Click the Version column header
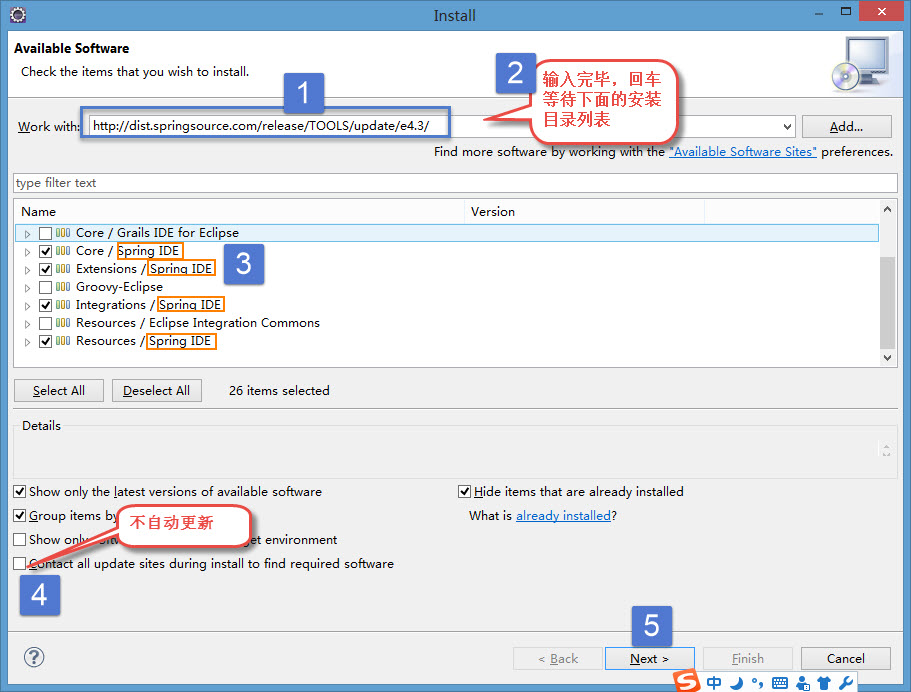Screen dimensions: 911x692 coord(584,211)
